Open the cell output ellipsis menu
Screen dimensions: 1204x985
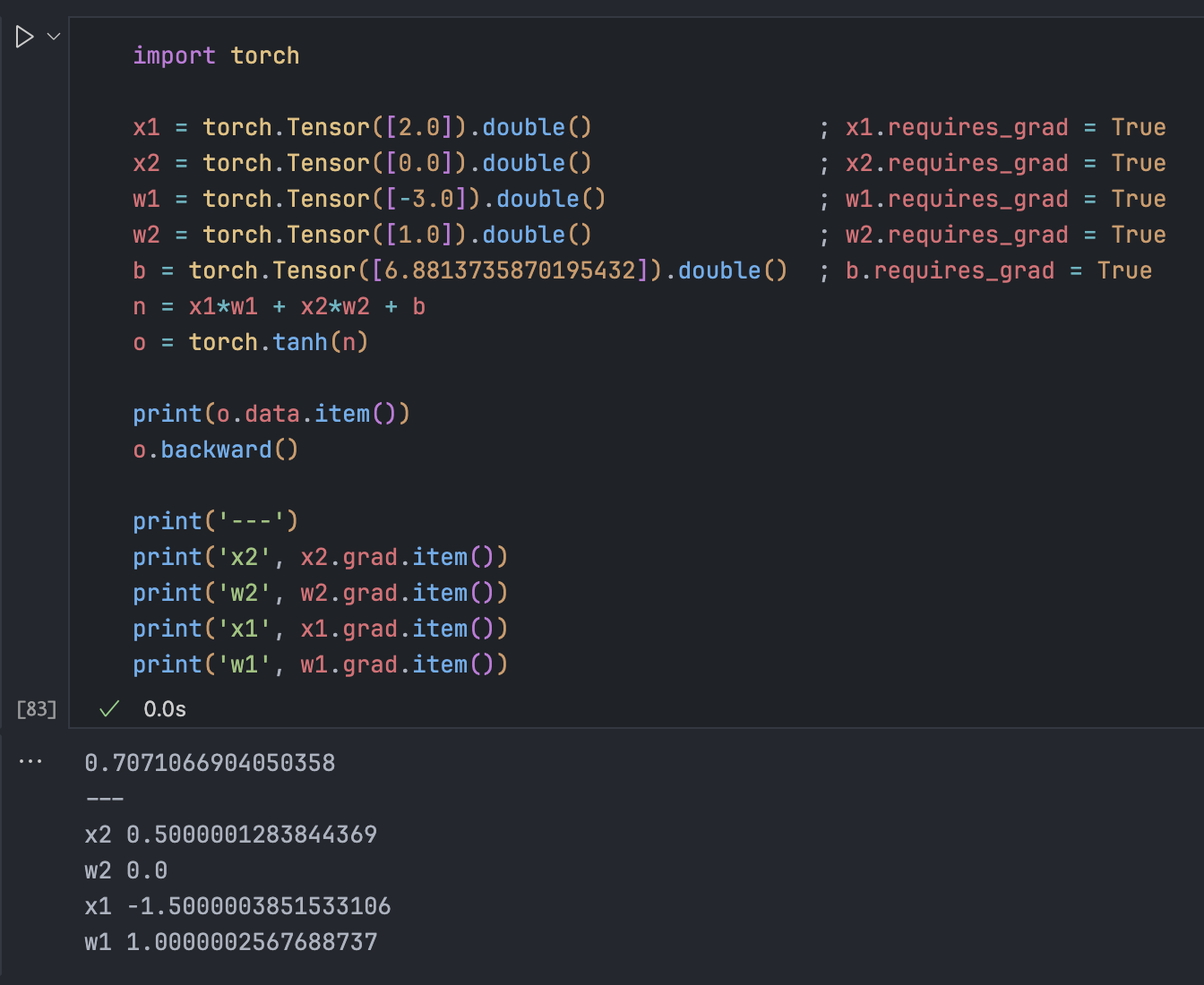[30, 762]
